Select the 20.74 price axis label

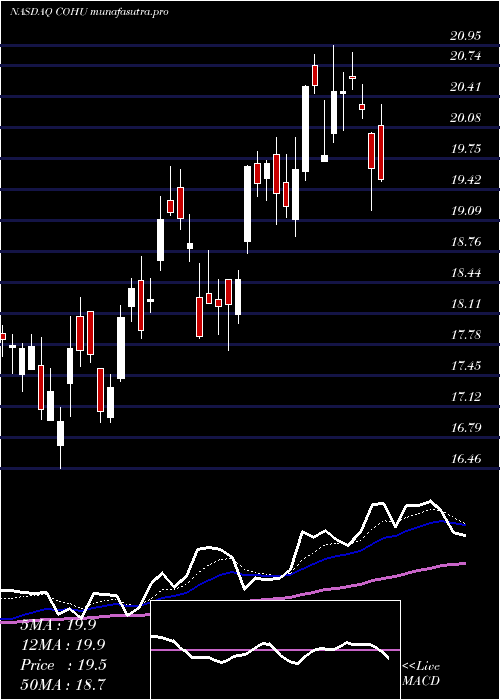click(466, 56)
